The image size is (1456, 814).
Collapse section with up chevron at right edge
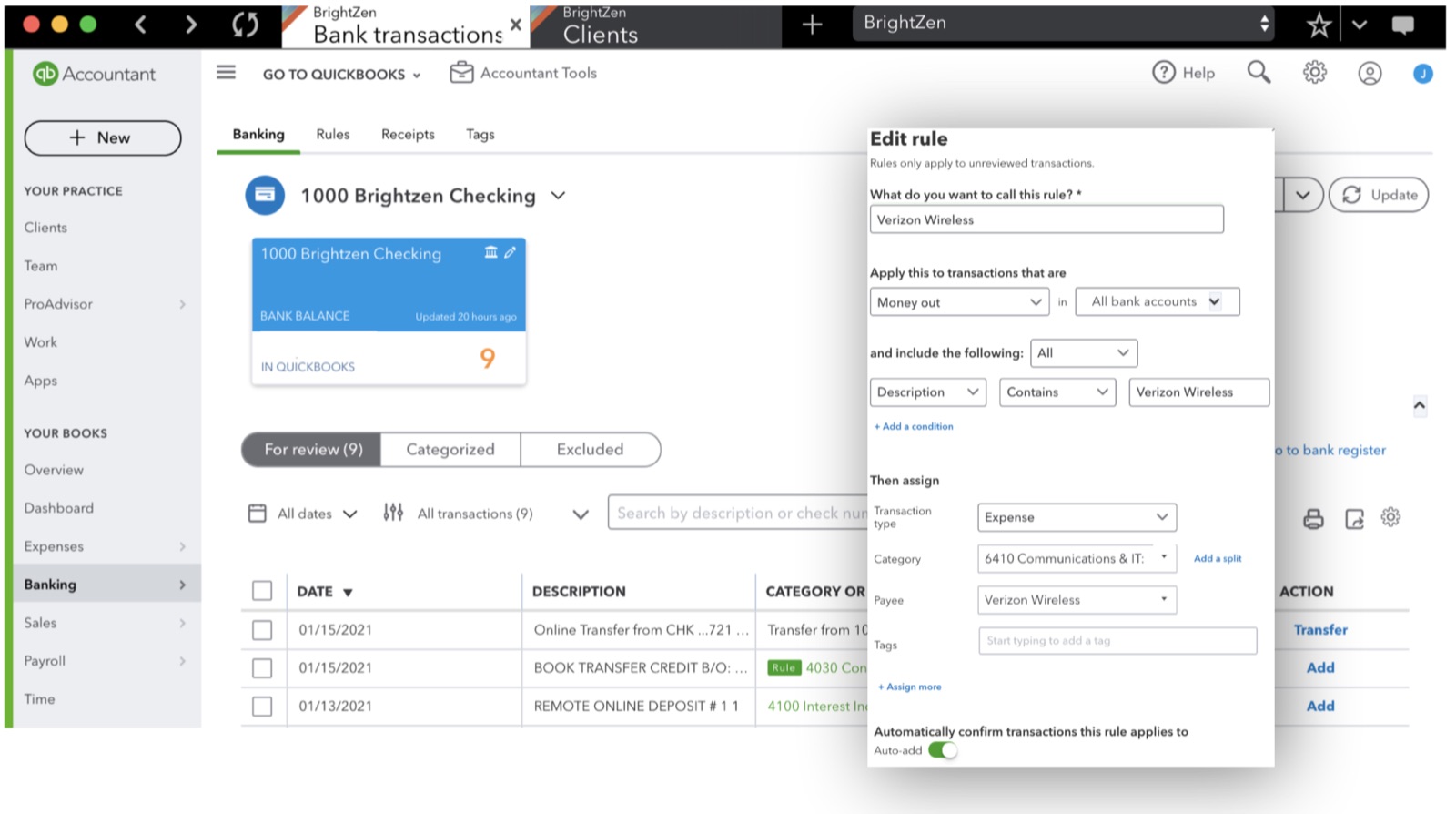[1420, 405]
